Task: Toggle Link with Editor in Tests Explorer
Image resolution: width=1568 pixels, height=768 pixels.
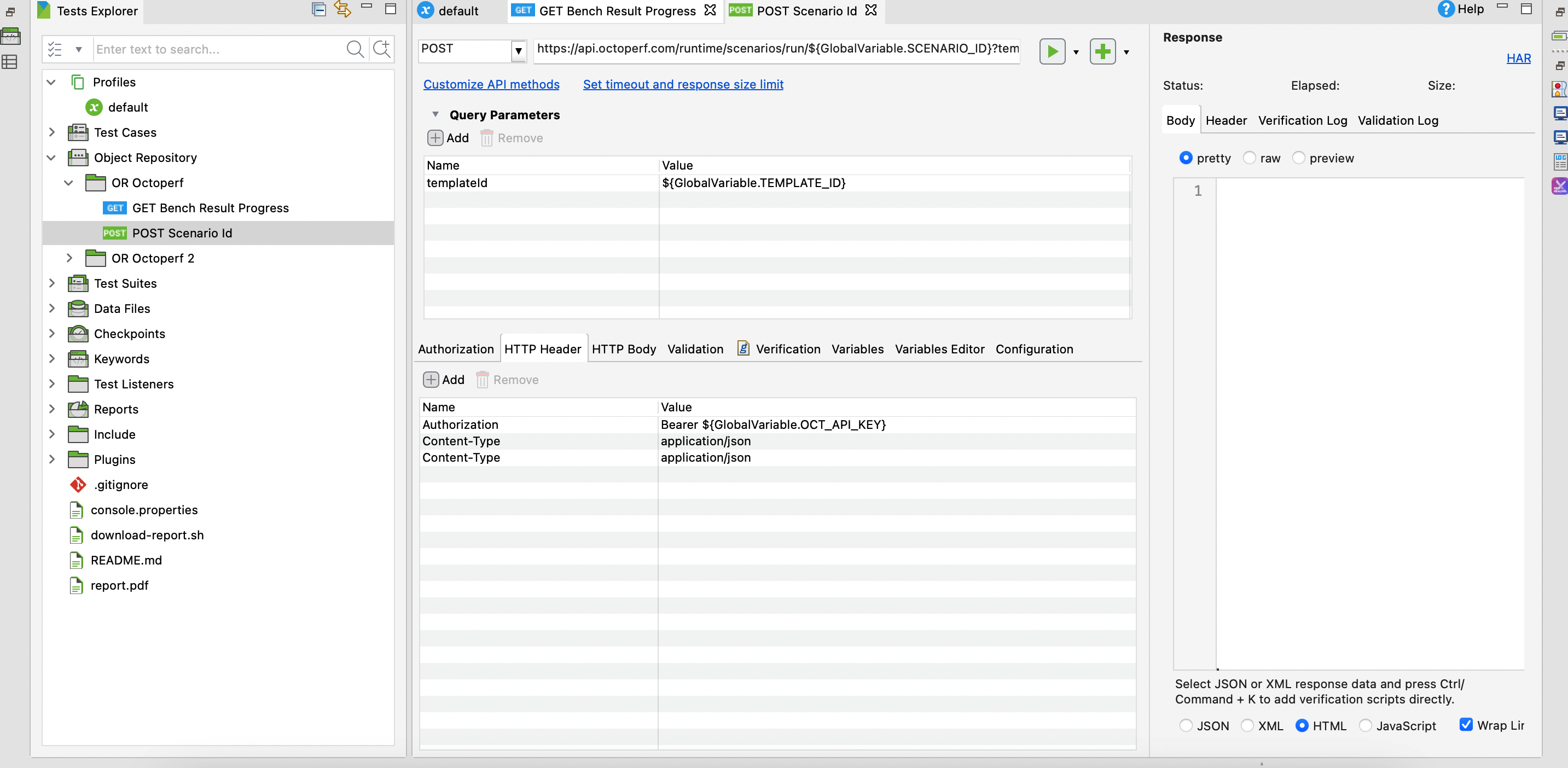Action: 342,10
